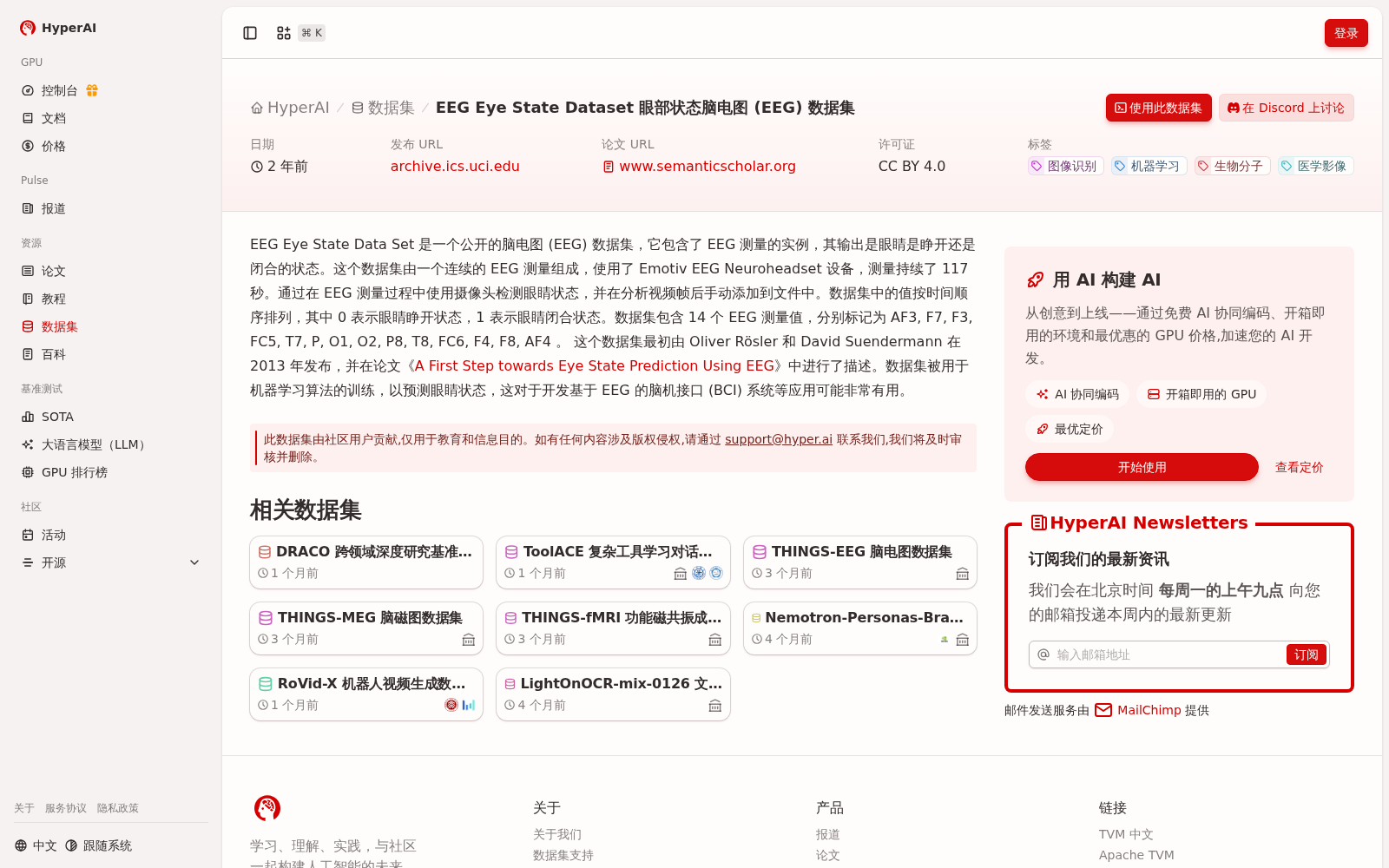Viewport: 1389px width, 868px height.
Task: Select the 图像识别 tag
Action: [1065, 166]
